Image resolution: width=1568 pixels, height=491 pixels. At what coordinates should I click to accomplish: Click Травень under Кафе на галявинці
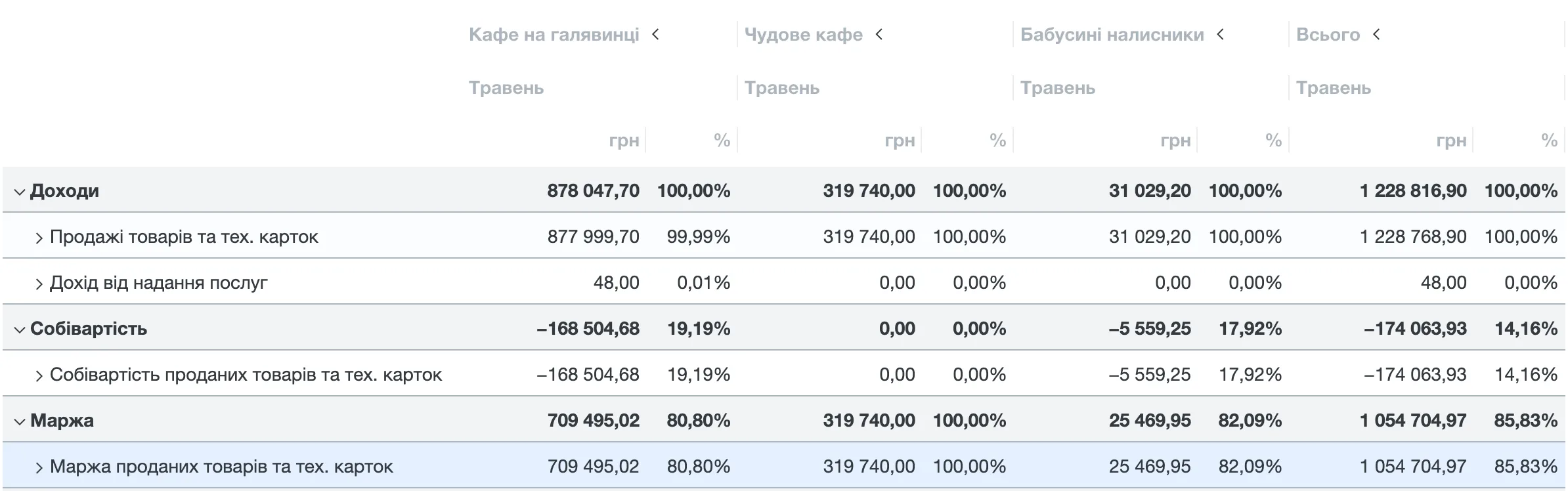506,88
